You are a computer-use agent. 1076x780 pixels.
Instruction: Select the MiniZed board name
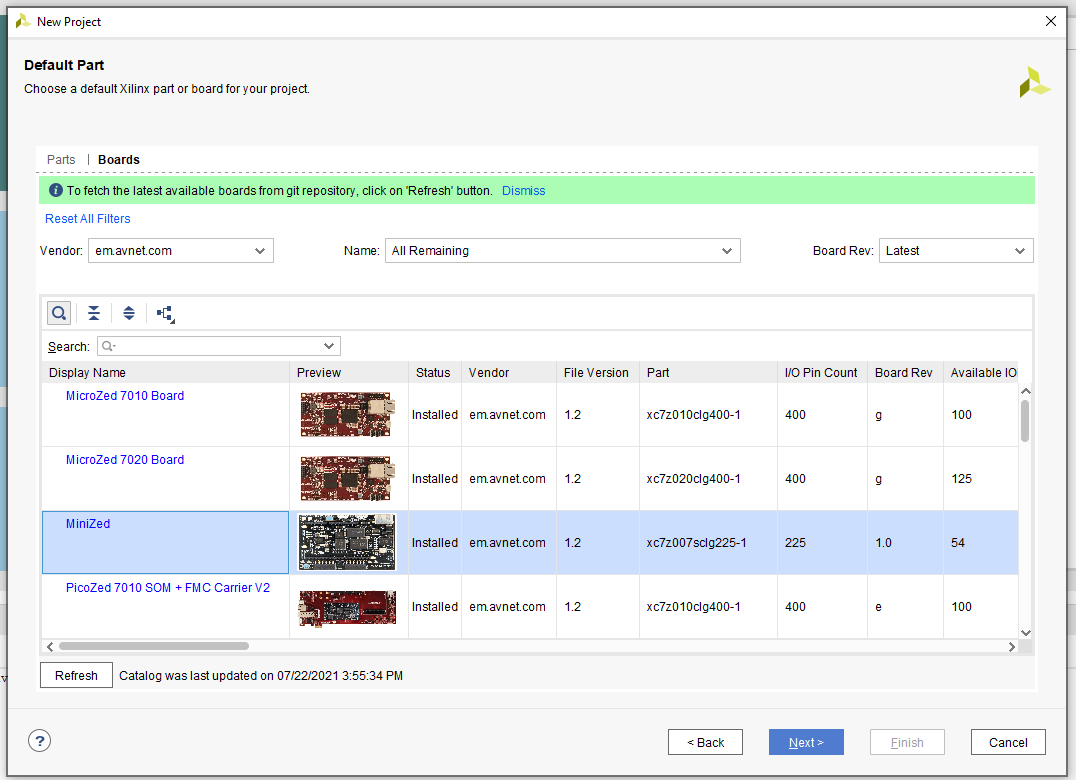coord(88,523)
